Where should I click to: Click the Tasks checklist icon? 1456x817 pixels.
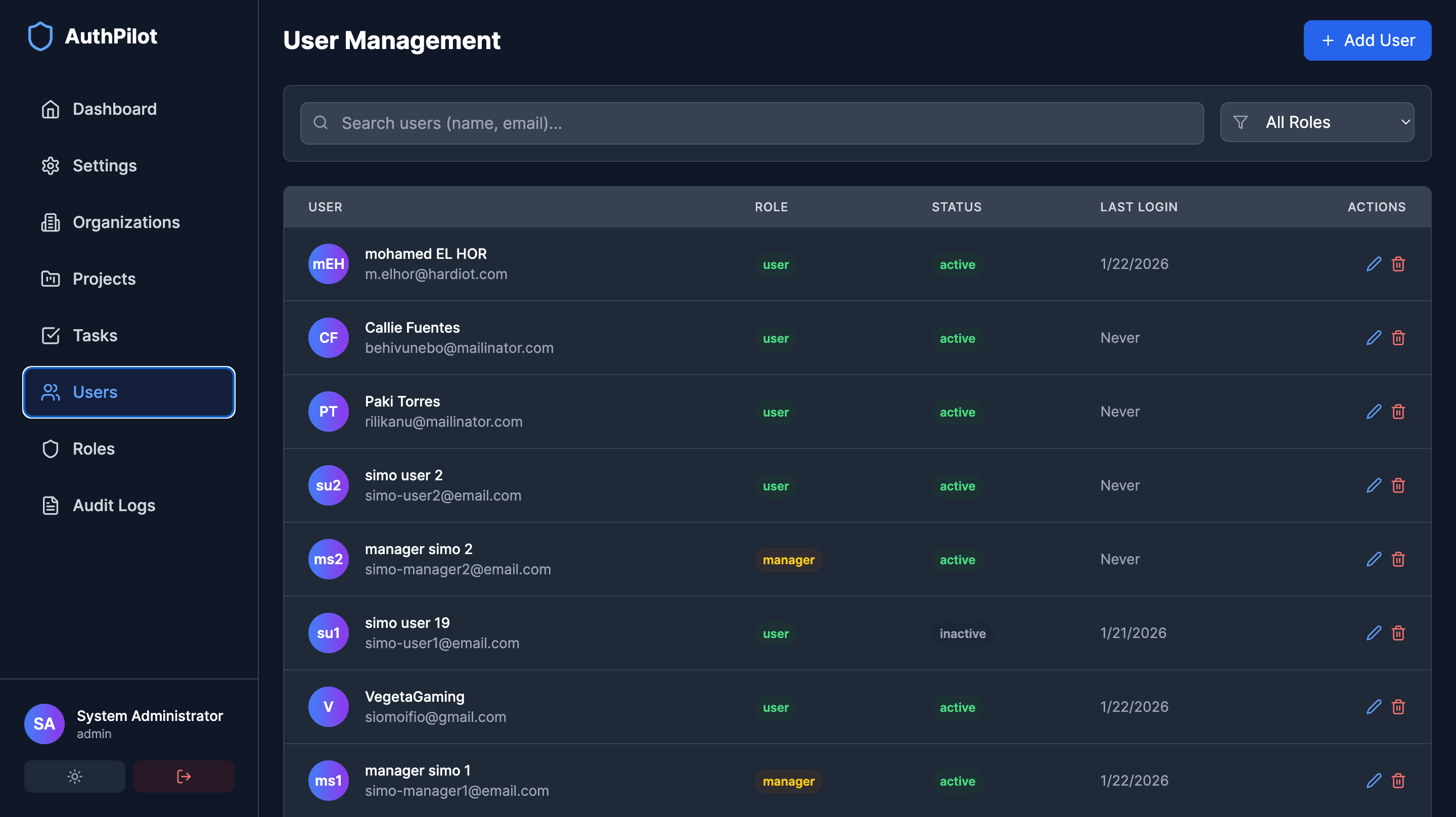(51, 335)
